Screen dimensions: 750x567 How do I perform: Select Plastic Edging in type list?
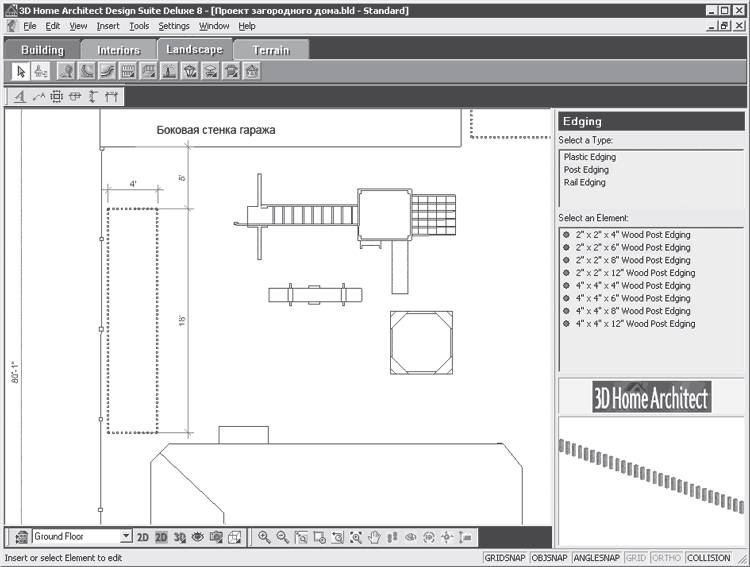click(x=590, y=157)
